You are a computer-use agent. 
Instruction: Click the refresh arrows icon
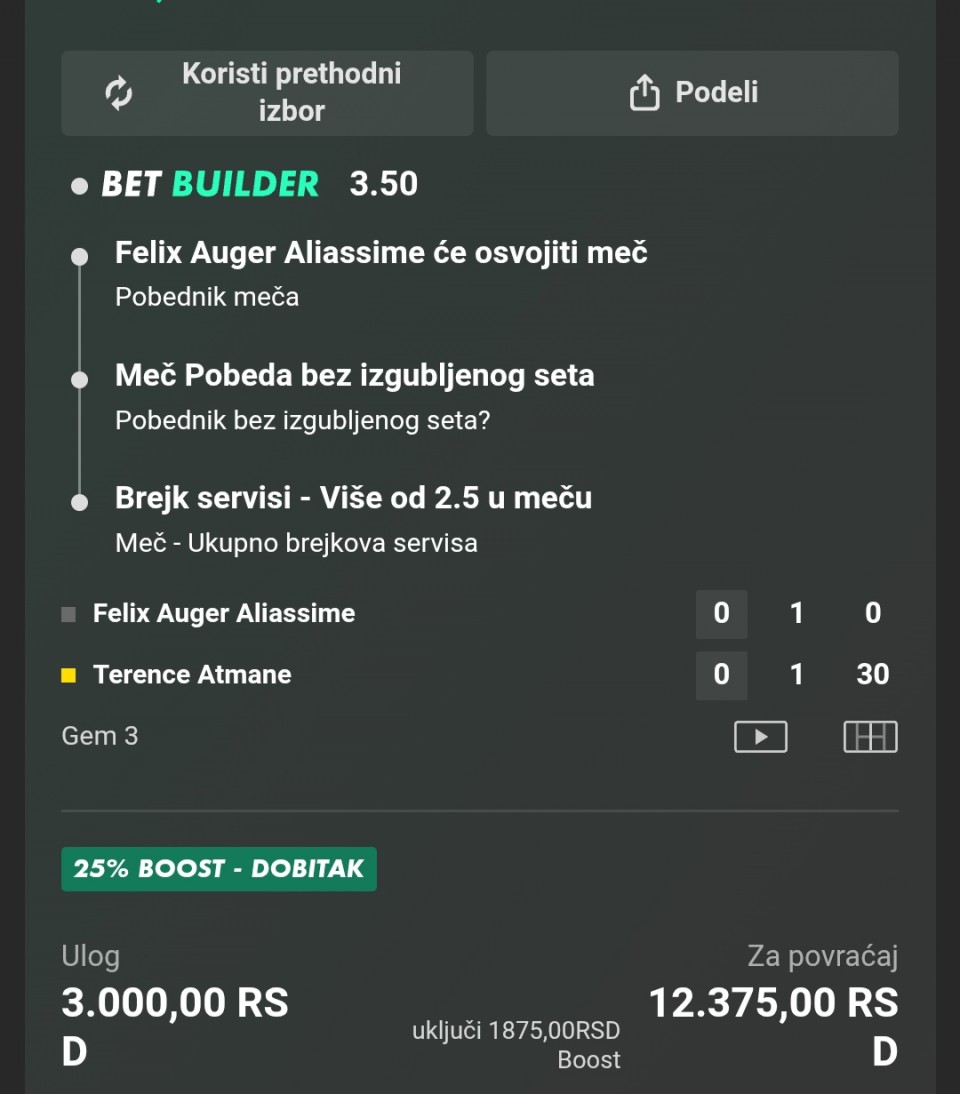[x=119, y=93]
